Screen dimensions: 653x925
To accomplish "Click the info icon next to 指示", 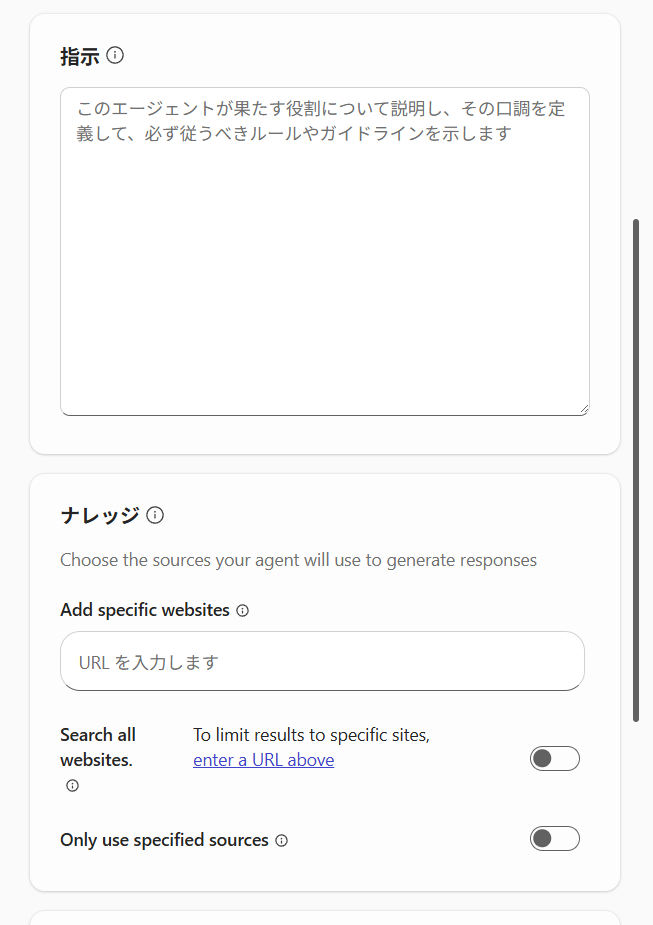I will (115, 56).
